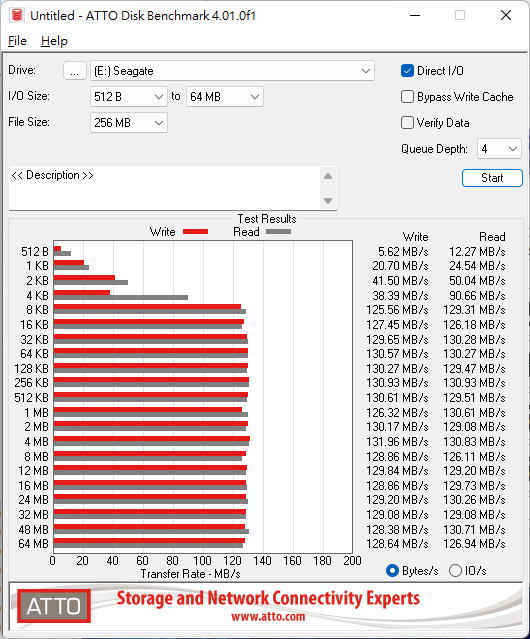Click the Storage and Network Connectivity Experts banner text
Screen dimensions: 530x639
click(268, 598)
